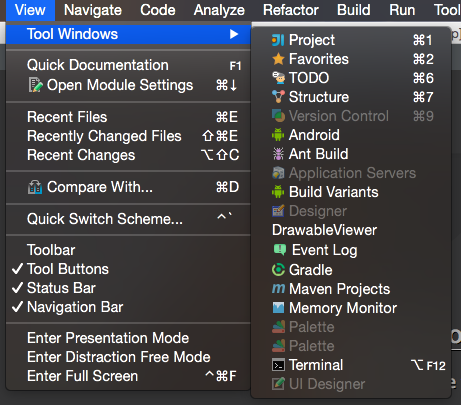Open the Run menu
Screen dimensions: 461x405
(402, 10)
